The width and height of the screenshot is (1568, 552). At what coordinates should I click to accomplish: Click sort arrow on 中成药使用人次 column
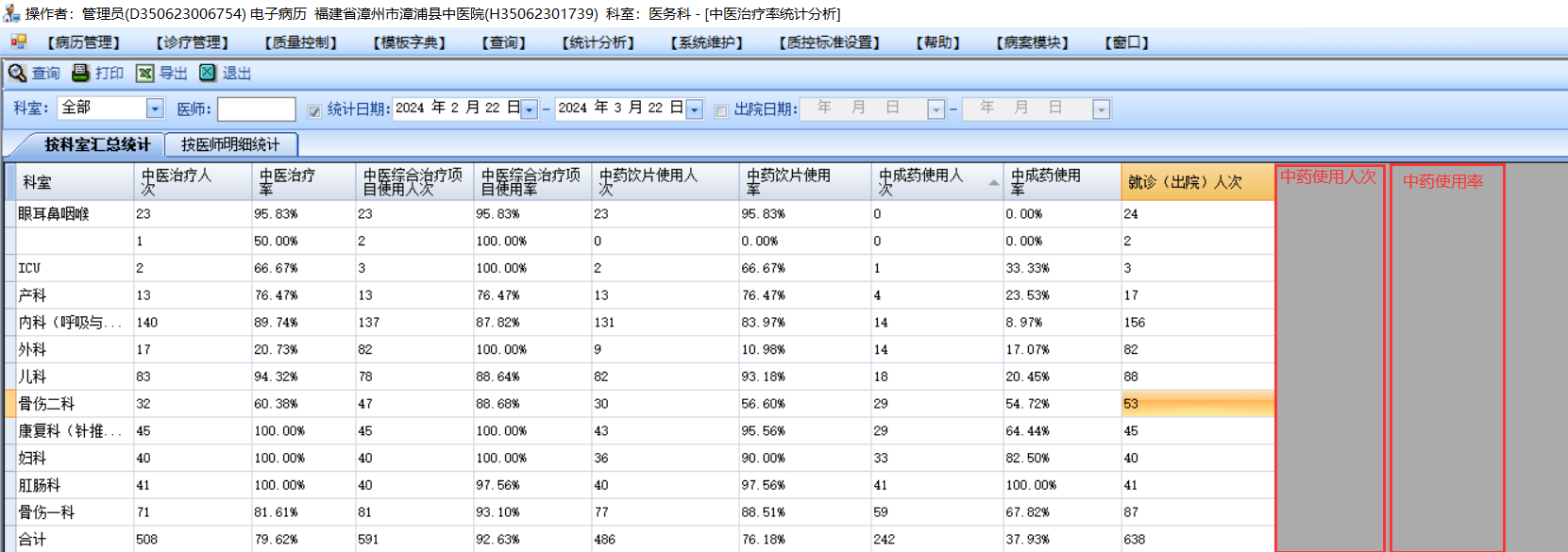pyautogui.click(x=993, y=182)
